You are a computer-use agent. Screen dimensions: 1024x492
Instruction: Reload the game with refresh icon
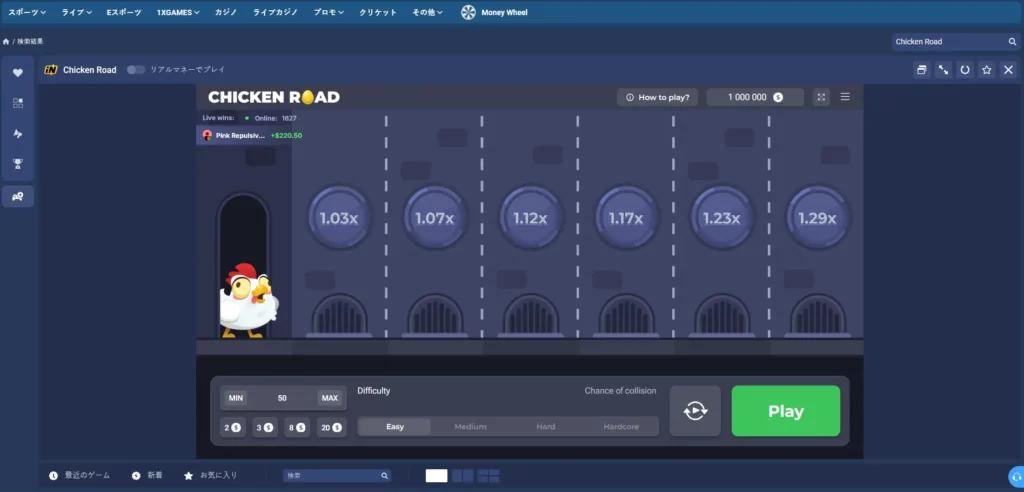965,70
